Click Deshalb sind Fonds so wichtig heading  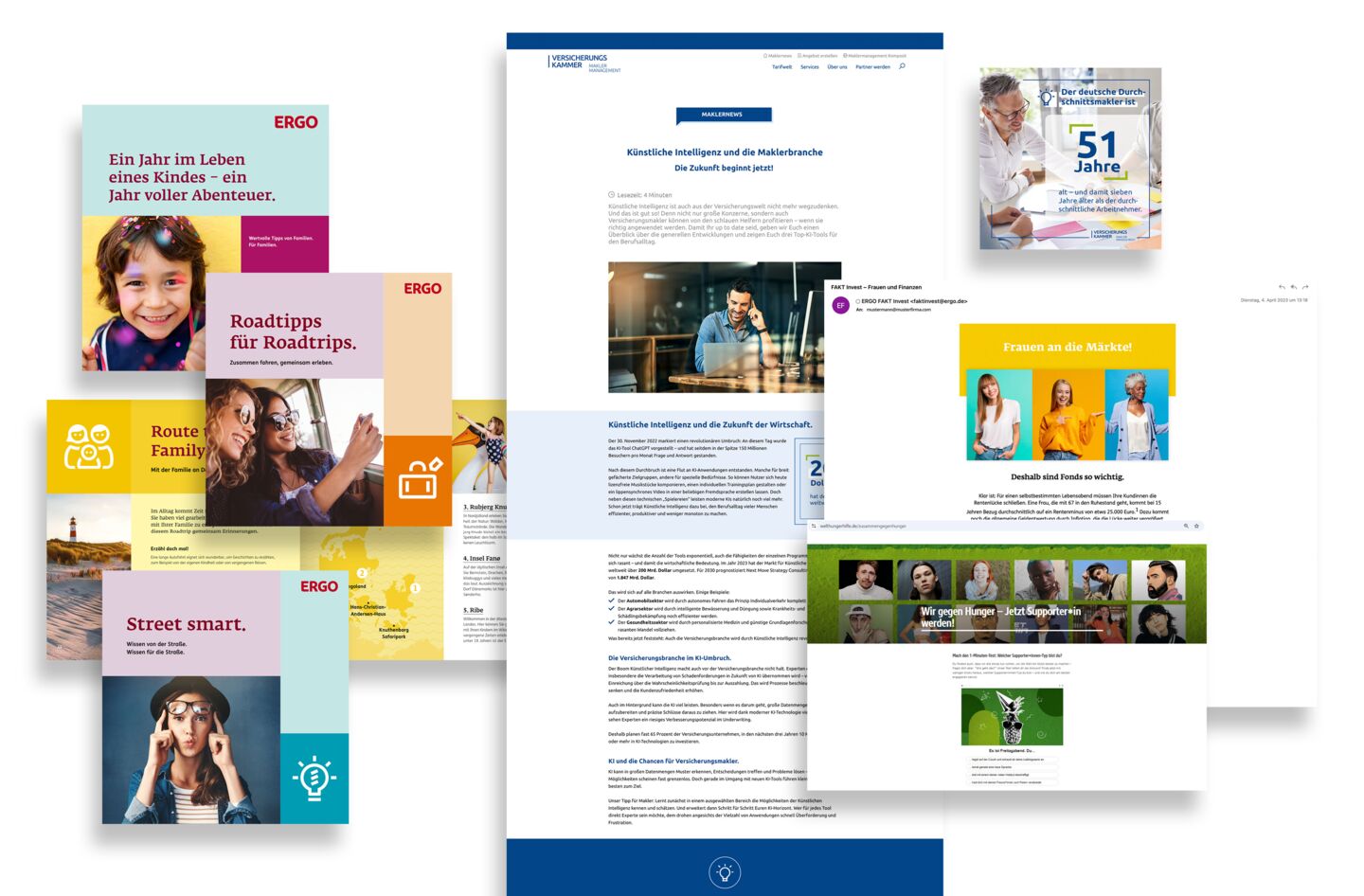(1067, 477)
